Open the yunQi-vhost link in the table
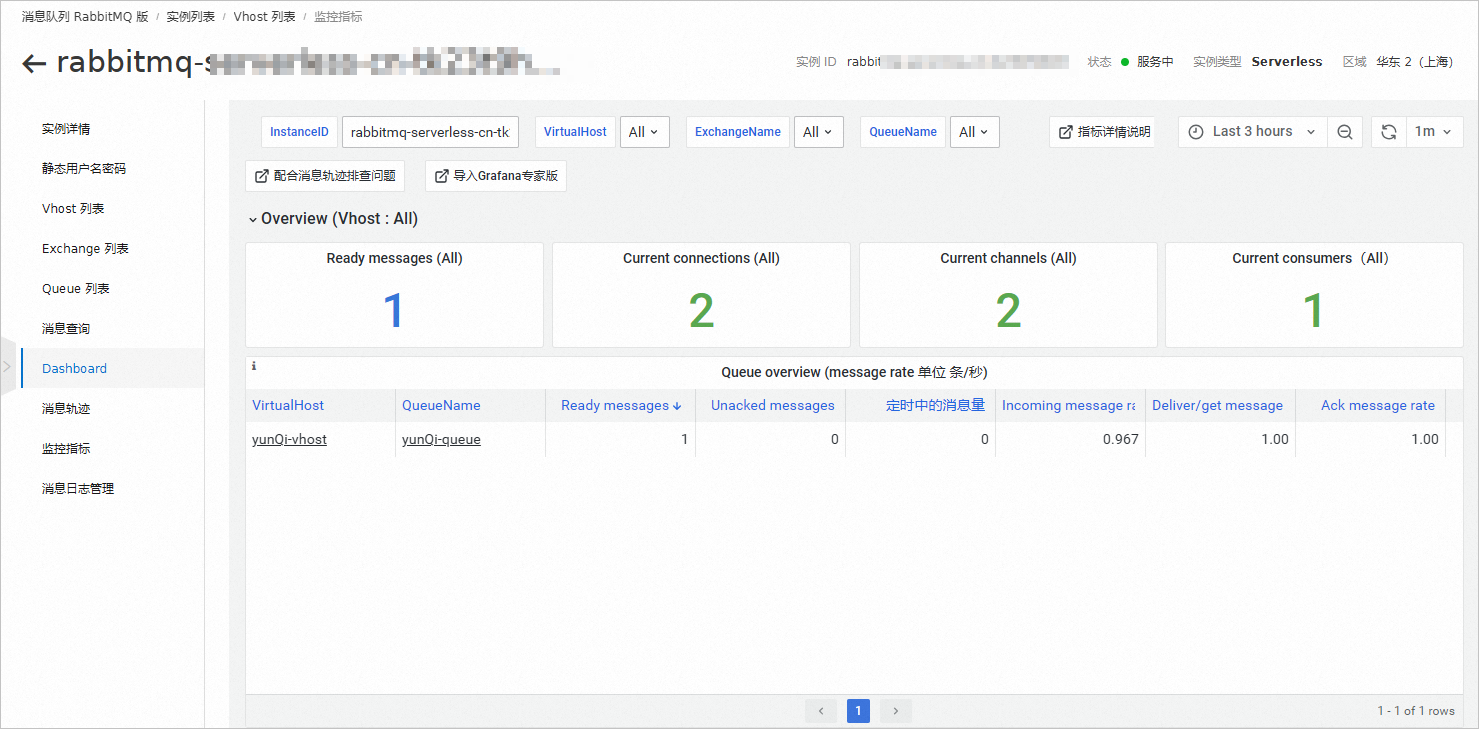This screenshot has height=729, width=1479. (x=289, y=439)
